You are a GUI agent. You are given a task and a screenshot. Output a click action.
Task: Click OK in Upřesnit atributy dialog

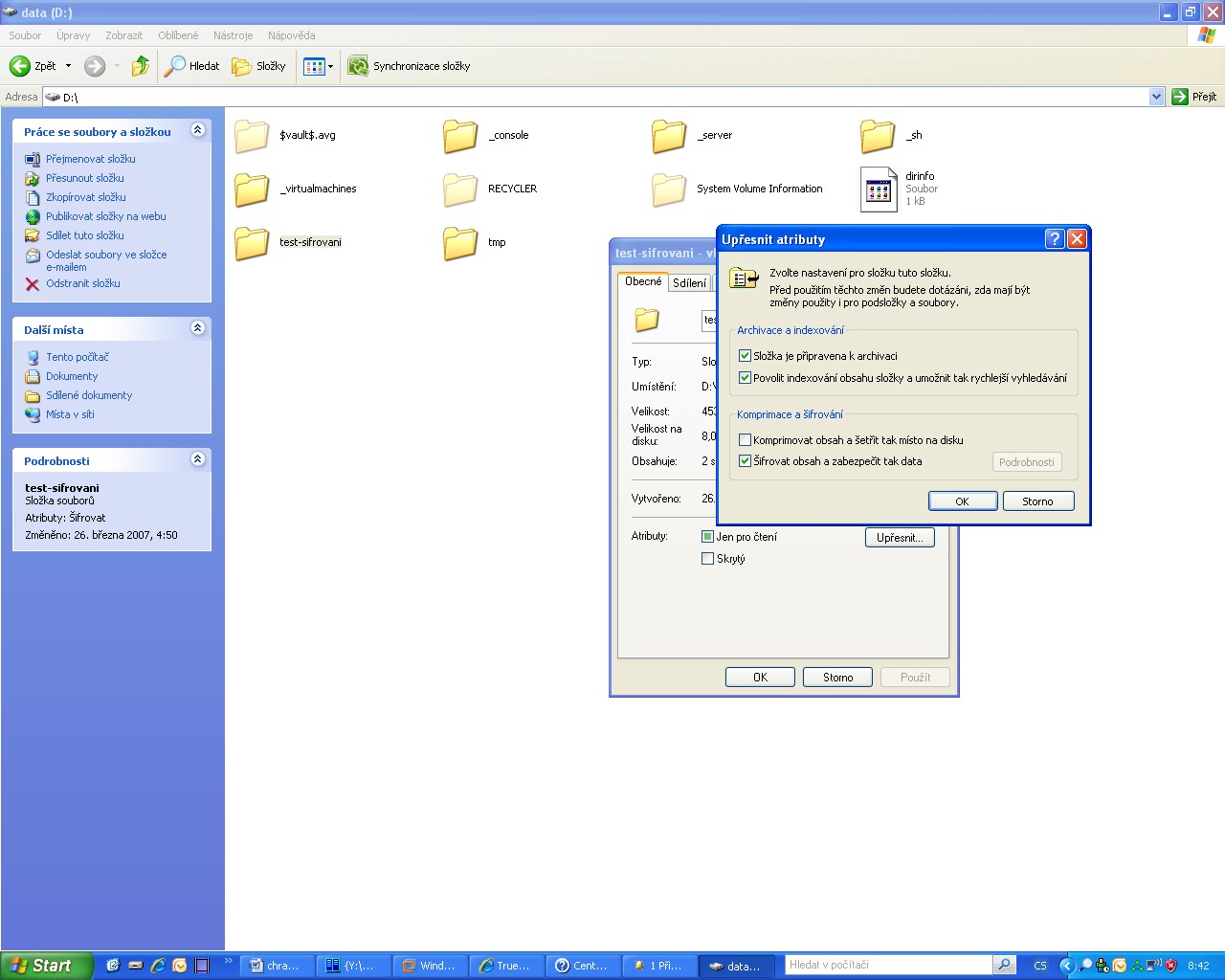click(x=962, y=501)
